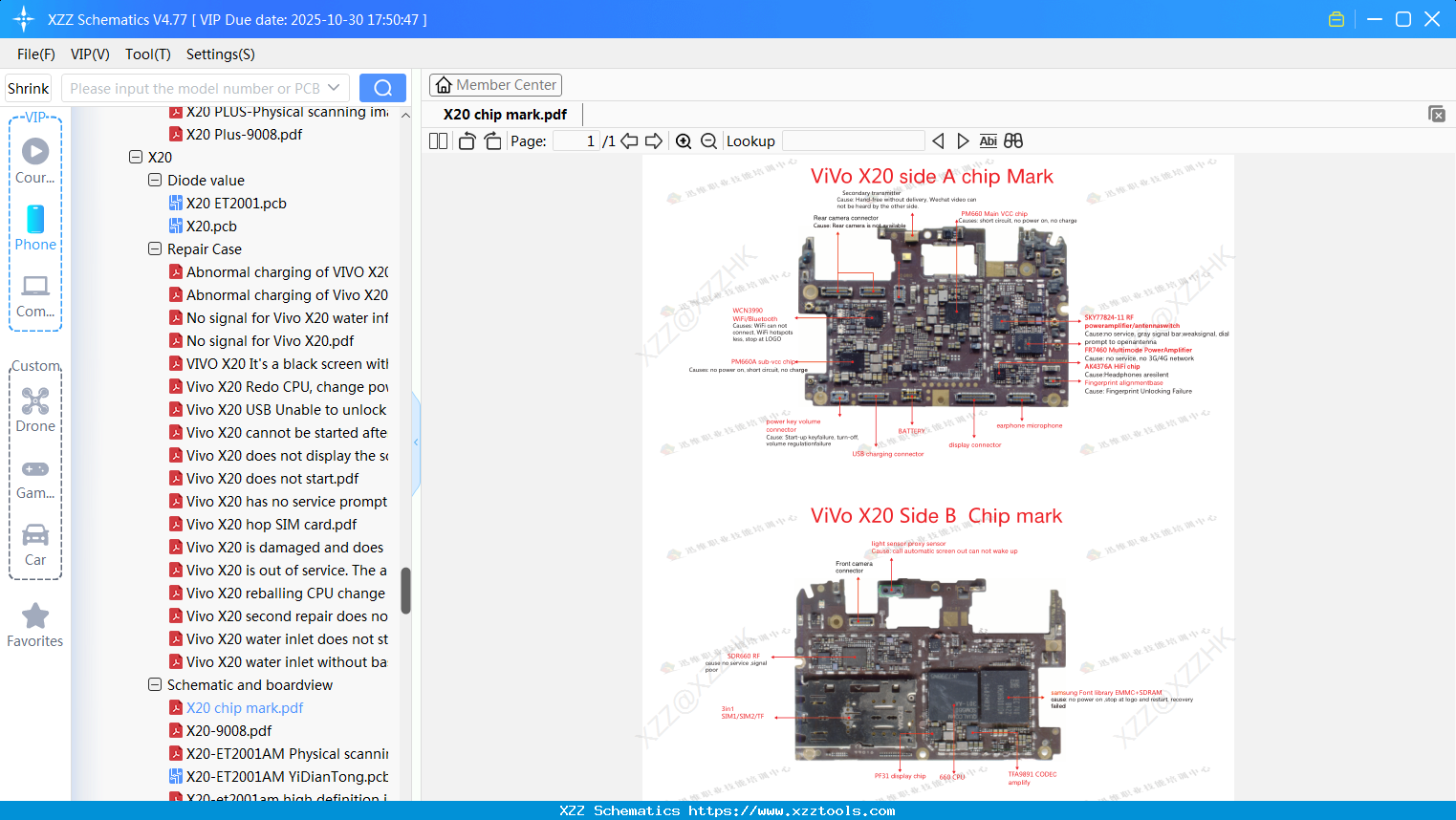
Task: Rotate the PDF page clockwise
Action: 492,140
